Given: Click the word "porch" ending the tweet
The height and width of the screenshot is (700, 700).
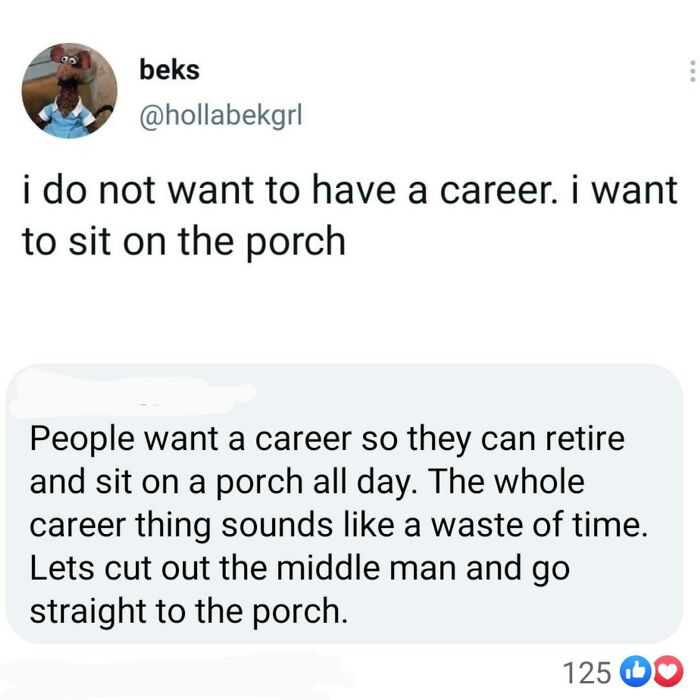Looking at the screenshot, I should tap(296, 243).
